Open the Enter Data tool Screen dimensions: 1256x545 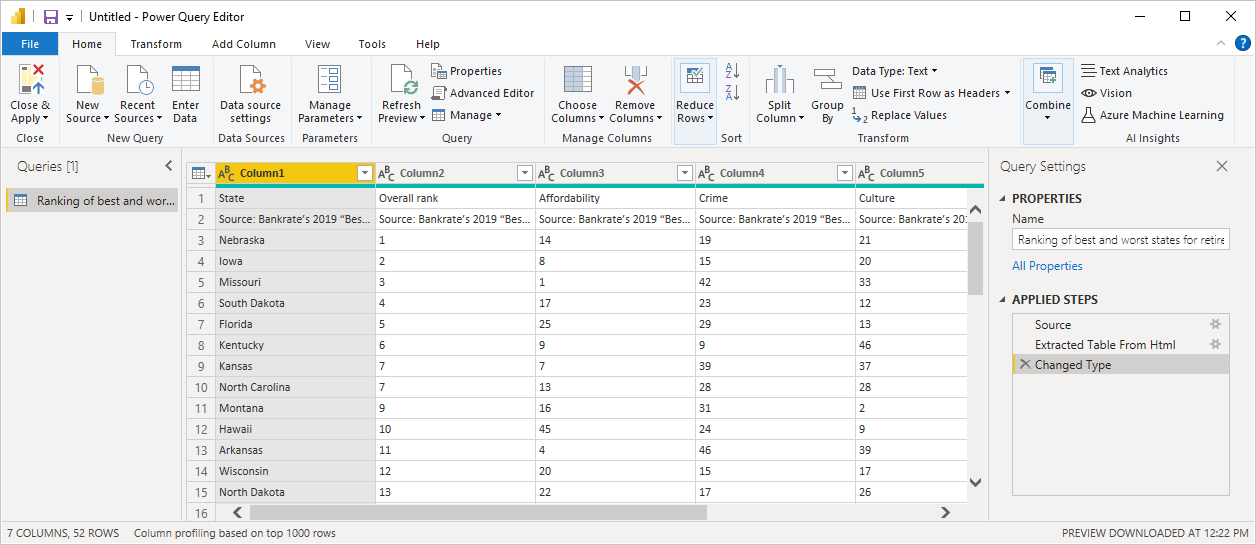[x=185, y=80]
